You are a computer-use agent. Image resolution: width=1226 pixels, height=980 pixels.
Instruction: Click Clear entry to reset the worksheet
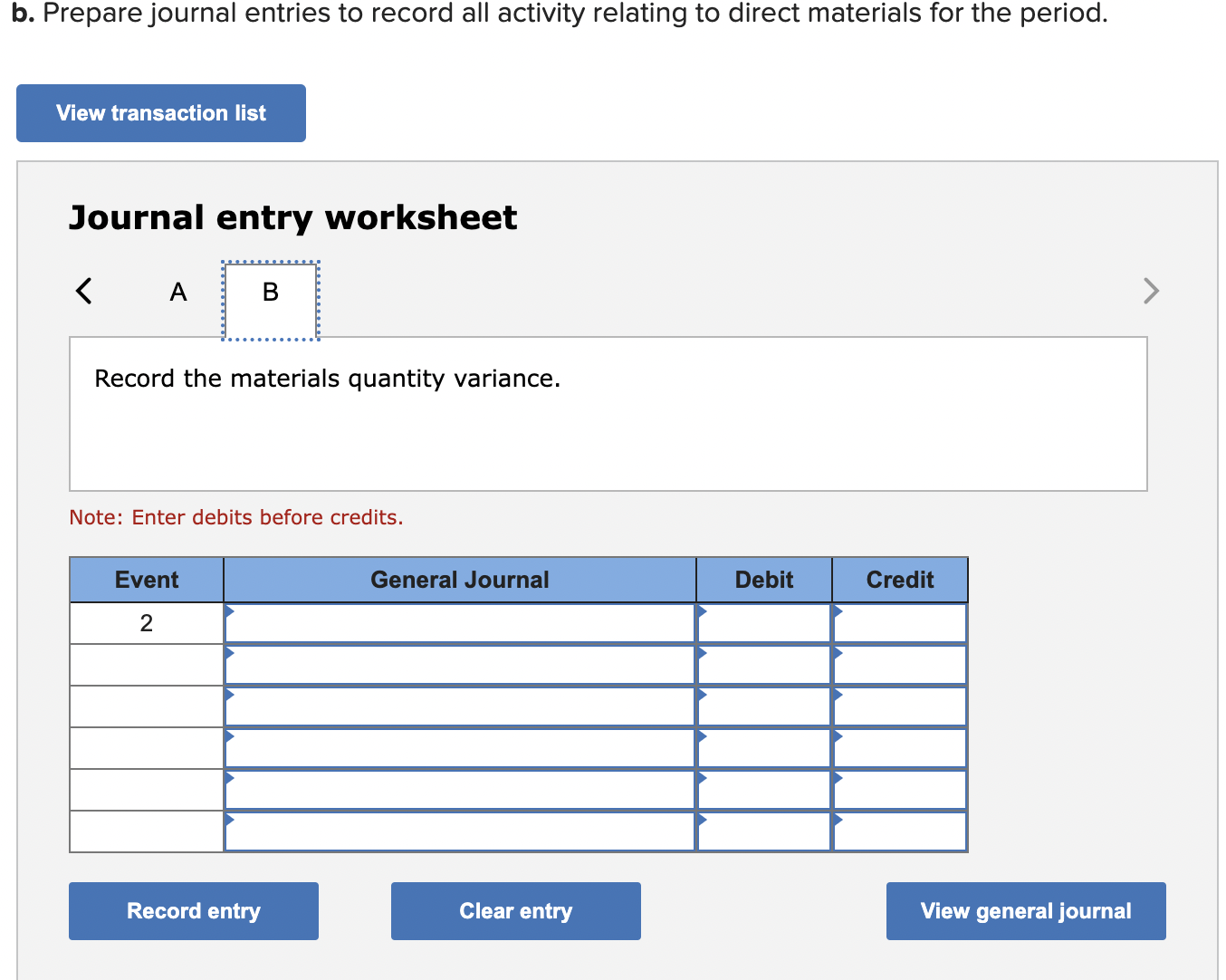pos(515,910)
